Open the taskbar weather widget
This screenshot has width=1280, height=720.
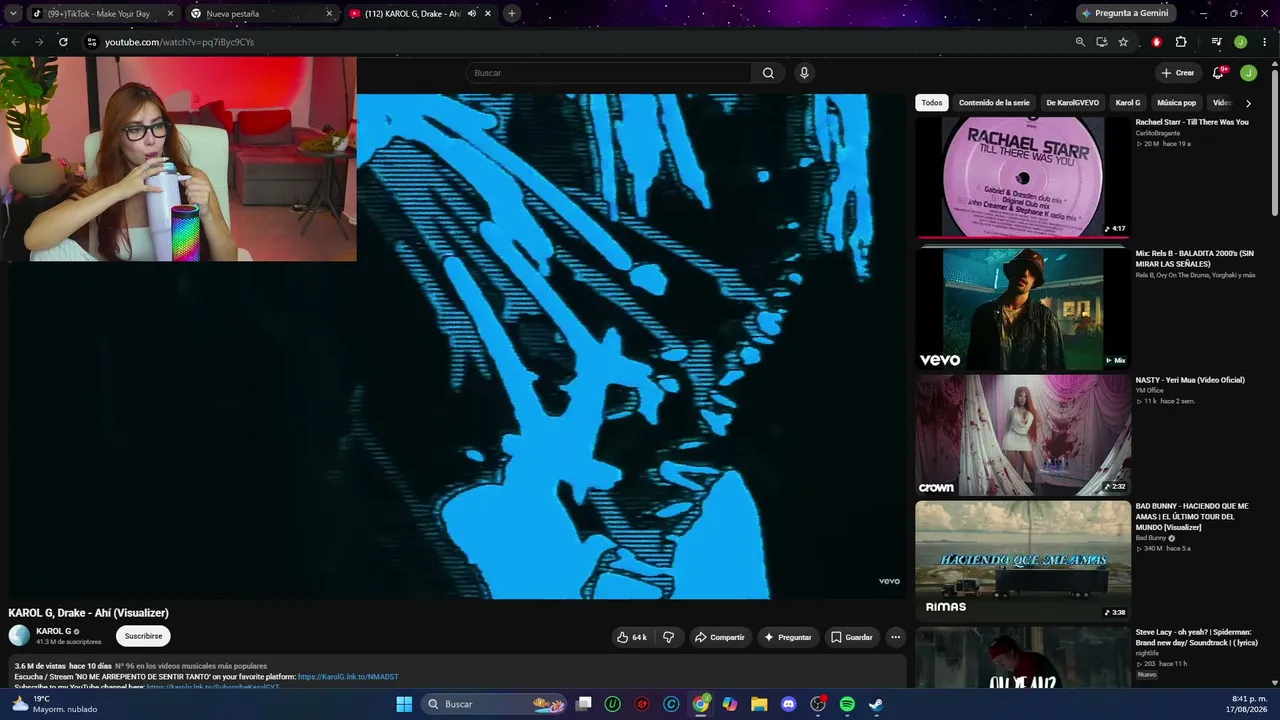[55, 704]
